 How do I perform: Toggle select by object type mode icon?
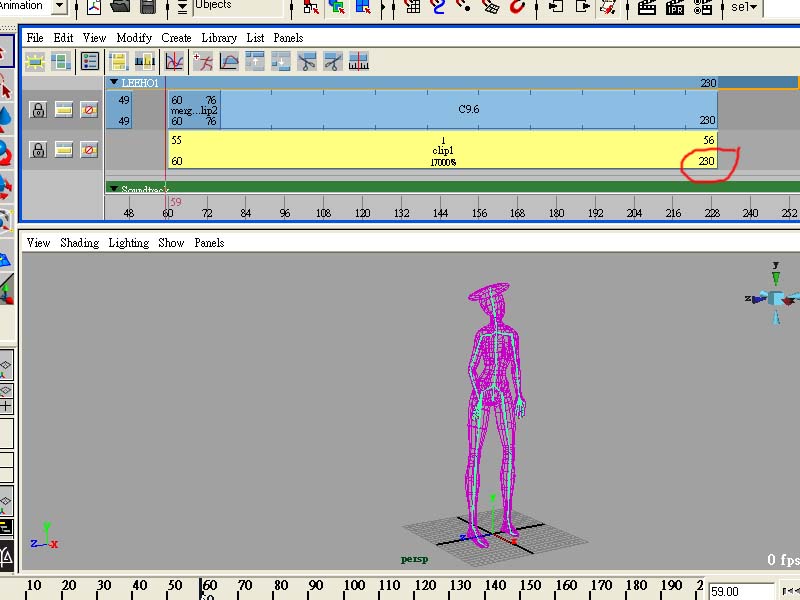(337, 7)
